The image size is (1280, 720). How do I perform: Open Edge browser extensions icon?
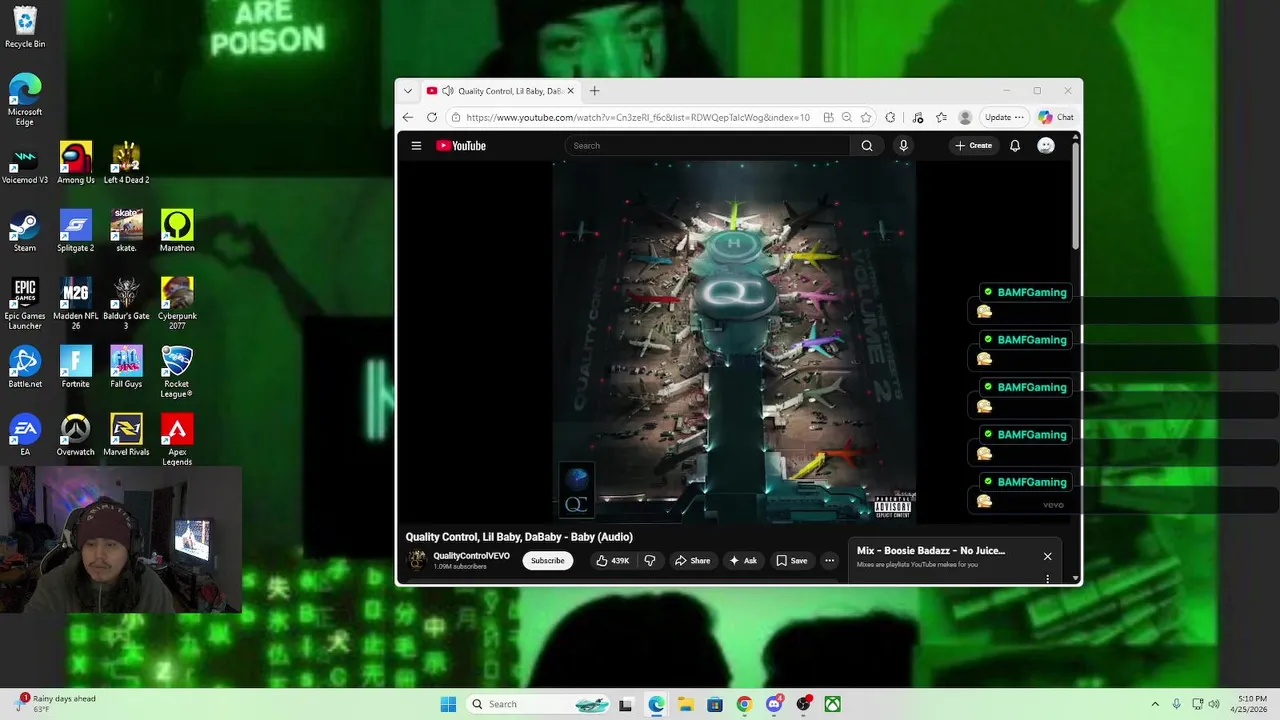click(x=890, y=117)
